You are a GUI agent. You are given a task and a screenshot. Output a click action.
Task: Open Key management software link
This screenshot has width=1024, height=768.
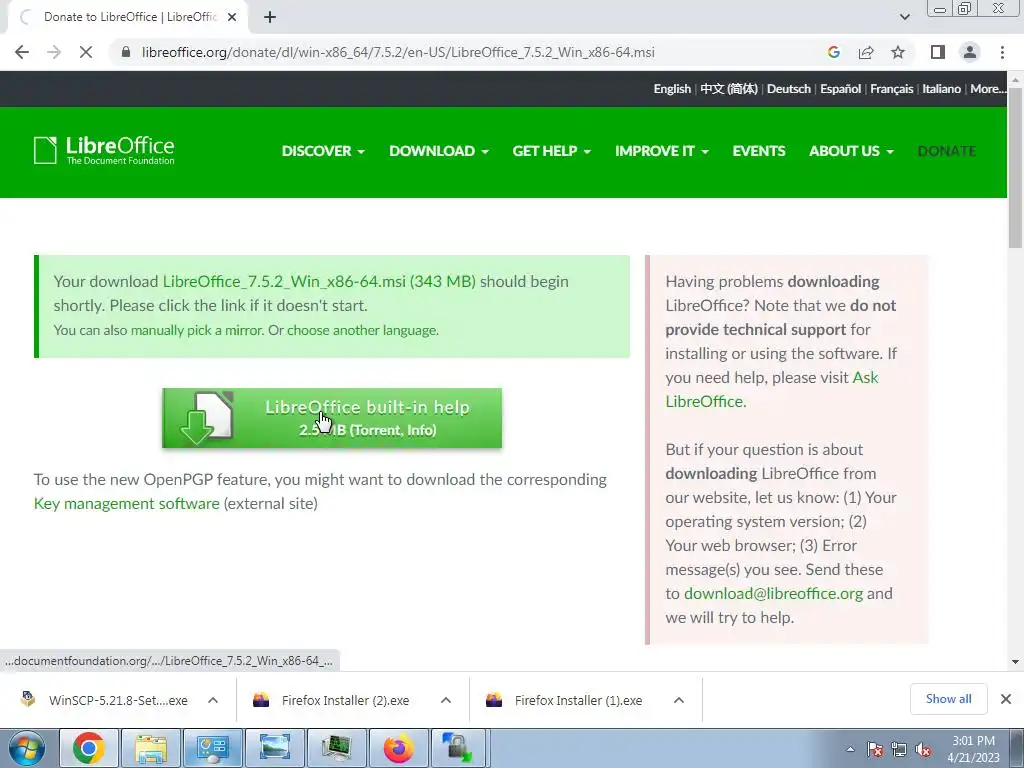pos(127,504)
